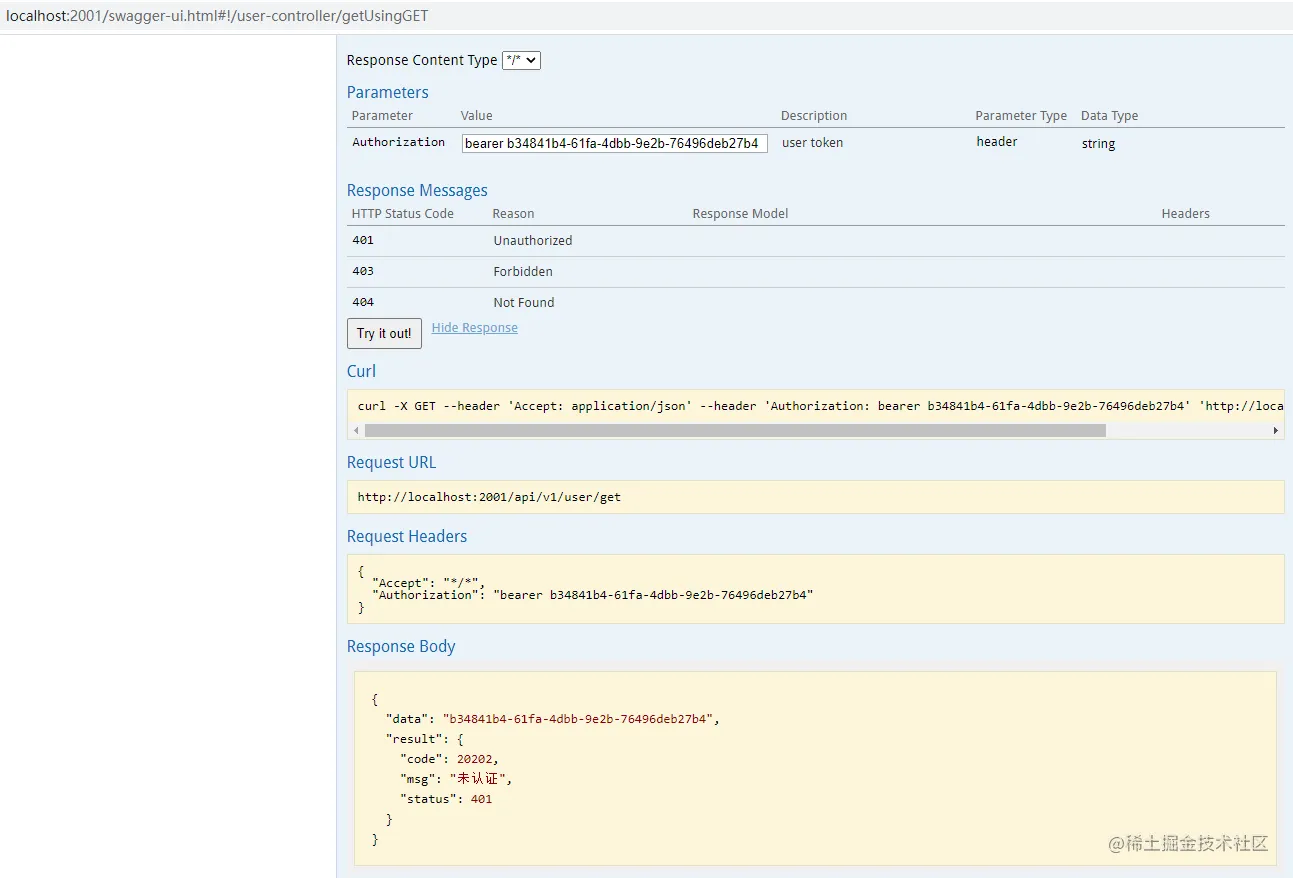
Task: Click the Reason column header
Action: [x=513, y=214]
